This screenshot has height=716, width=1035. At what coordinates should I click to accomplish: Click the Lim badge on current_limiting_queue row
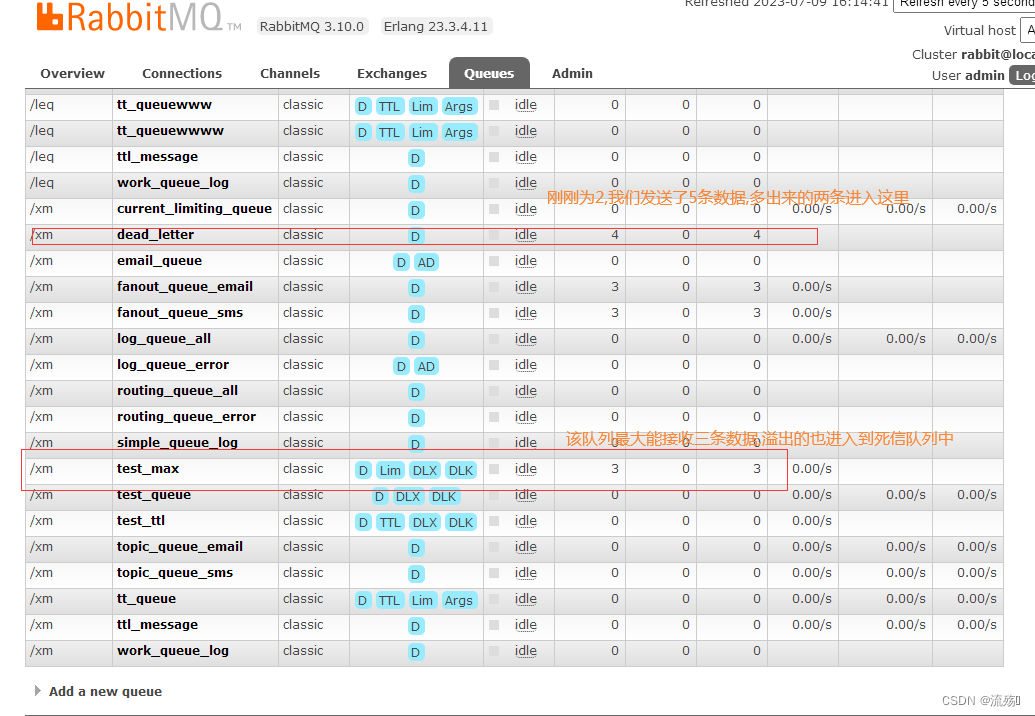[x=415, y=210]
